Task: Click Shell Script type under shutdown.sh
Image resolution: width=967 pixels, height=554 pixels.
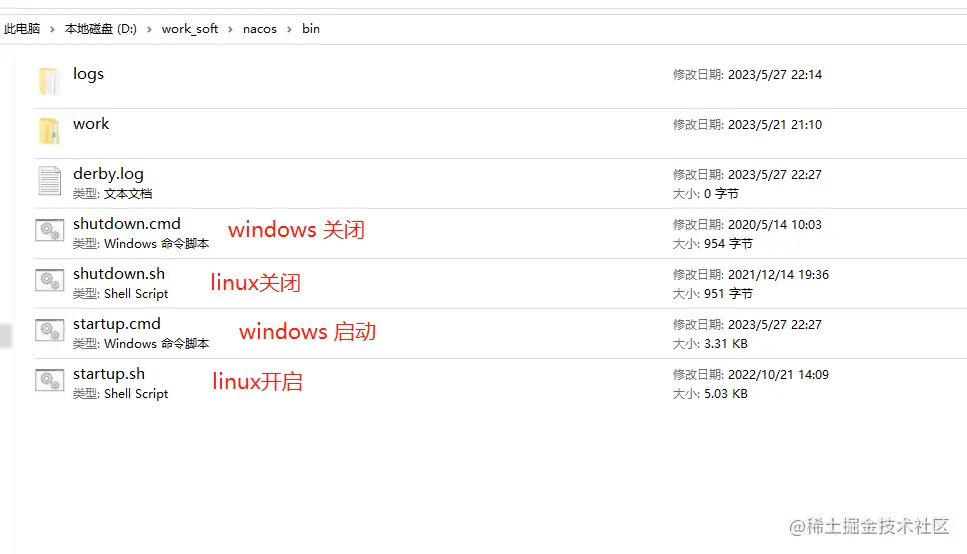Action: pyautogui.click(x=136, y=294)
